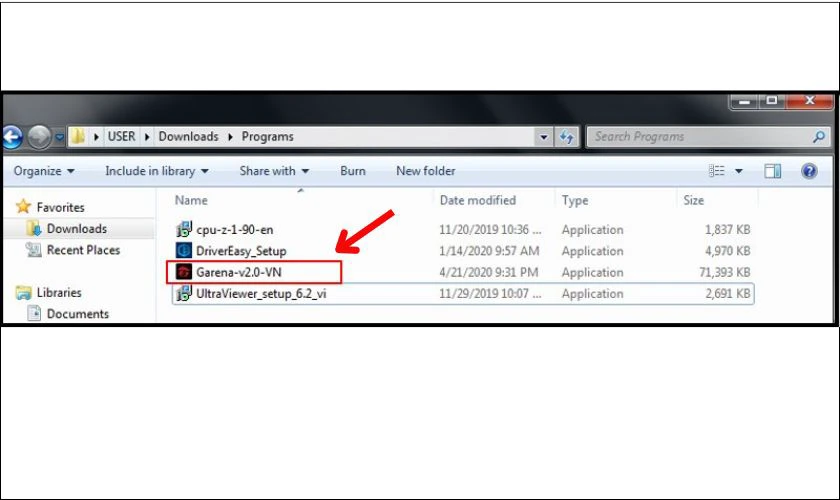This screenshot has width=840, height=500.
Task: Select USER in the address path
Action: point(122,137)
